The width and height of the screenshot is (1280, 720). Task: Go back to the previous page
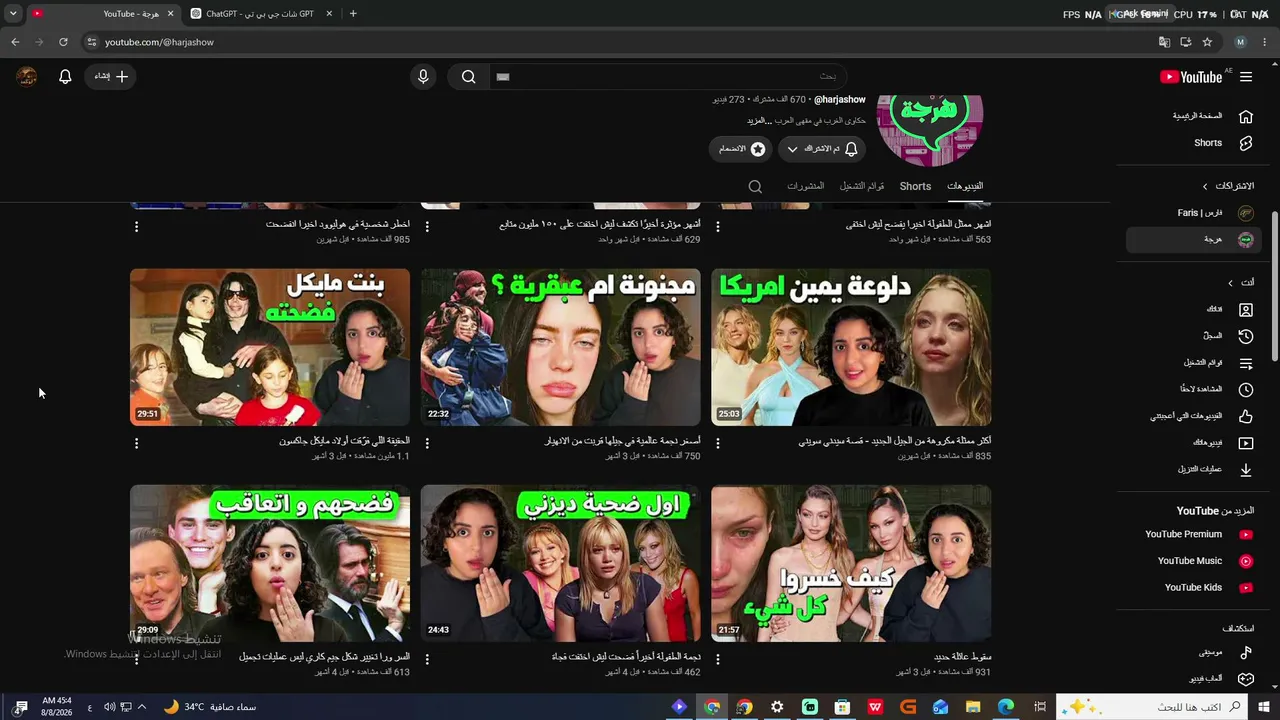click(15, 42)
